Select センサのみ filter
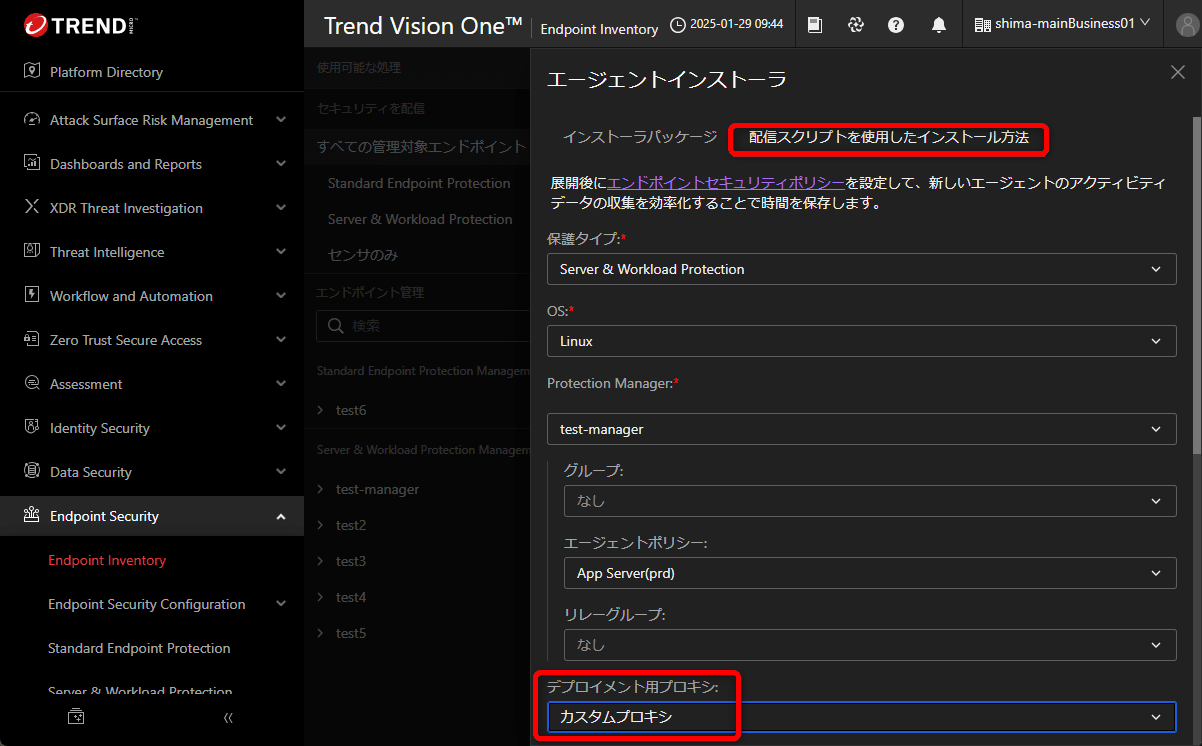The width and height of the screenshot is (1202, 746). 363,255
